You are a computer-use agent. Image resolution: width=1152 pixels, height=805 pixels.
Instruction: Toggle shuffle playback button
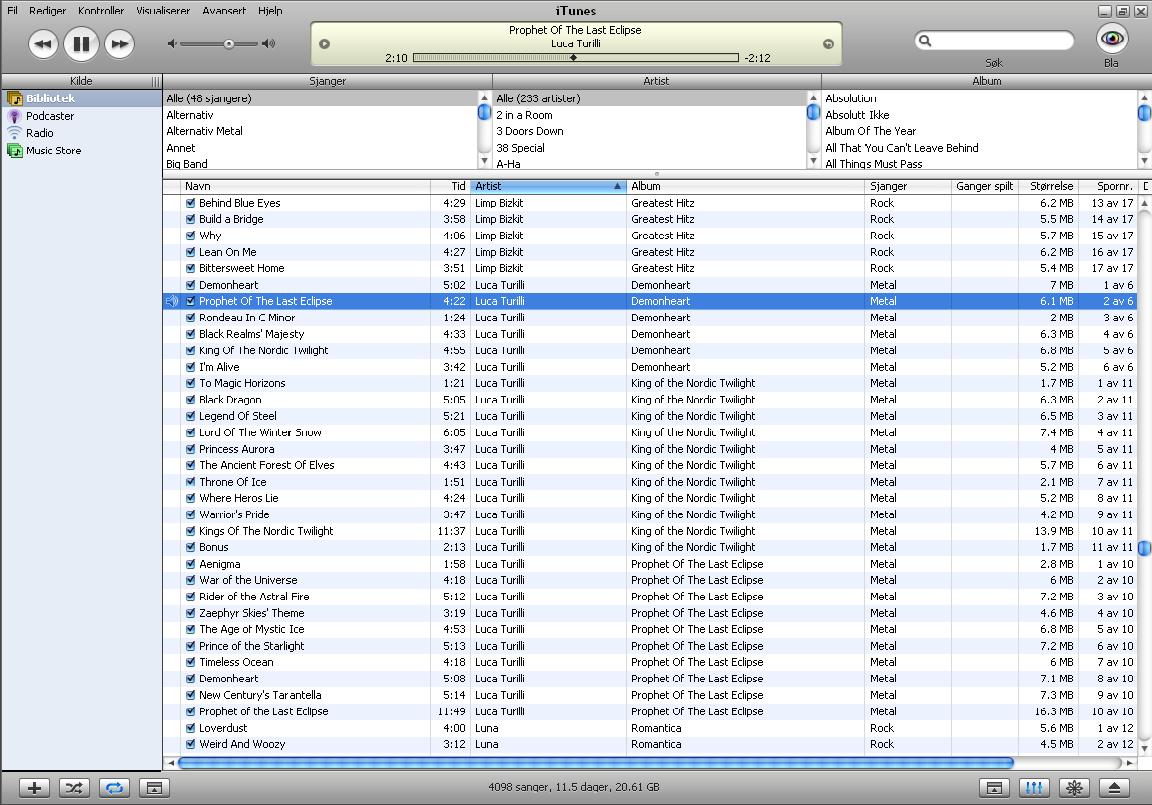pyautogui.click(x=74, y=788)
